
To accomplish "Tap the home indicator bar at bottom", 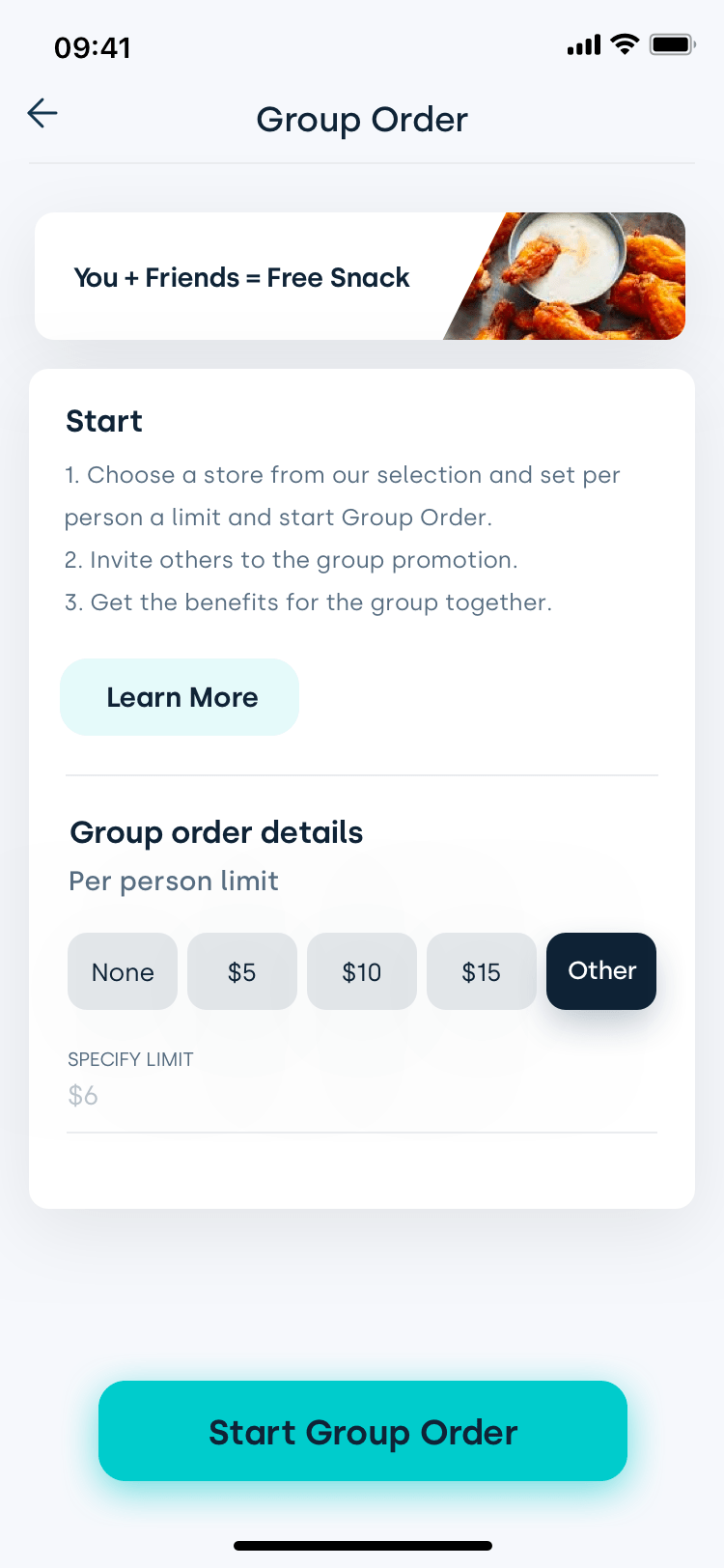I will [363, 1546].
